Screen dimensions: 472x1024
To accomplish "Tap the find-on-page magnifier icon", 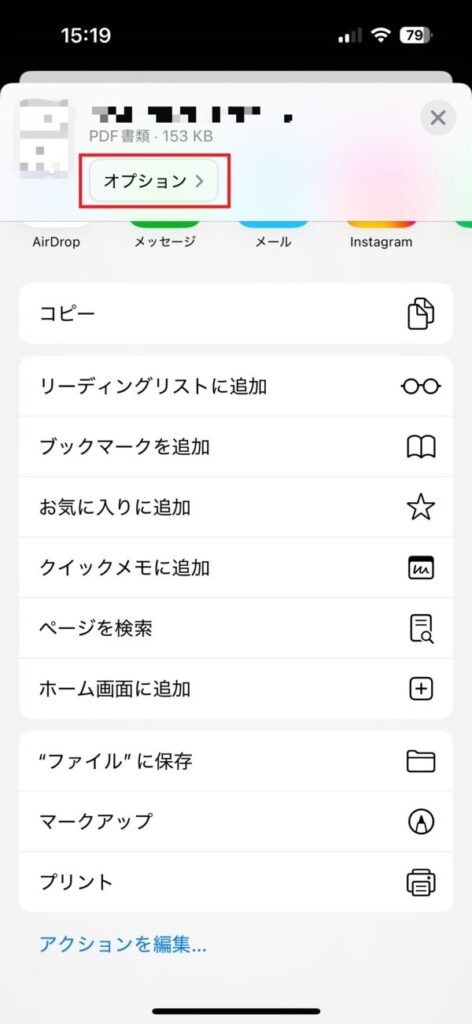I will point(420,628).
